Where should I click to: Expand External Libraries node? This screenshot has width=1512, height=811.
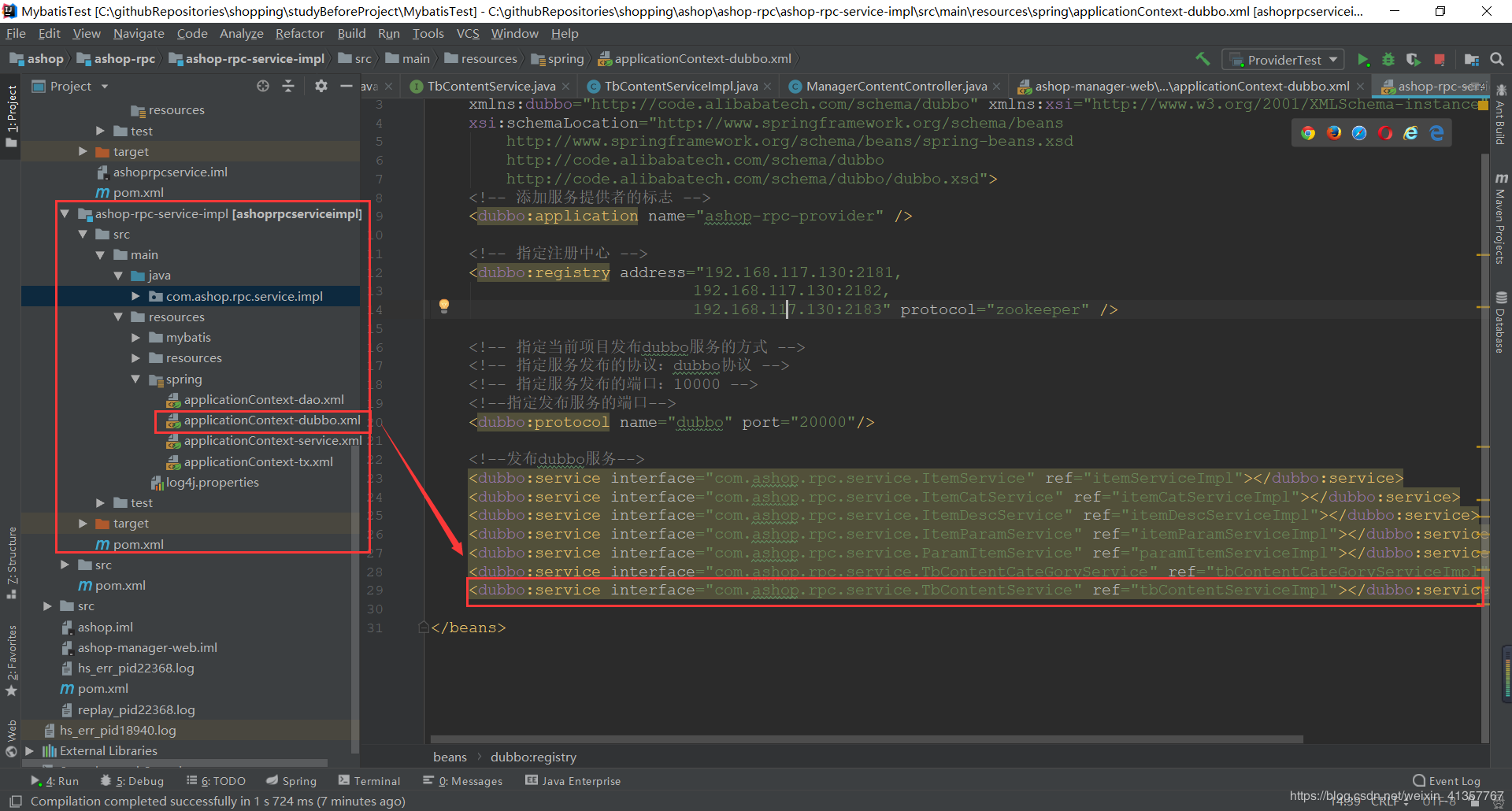[x=29, y=751]
